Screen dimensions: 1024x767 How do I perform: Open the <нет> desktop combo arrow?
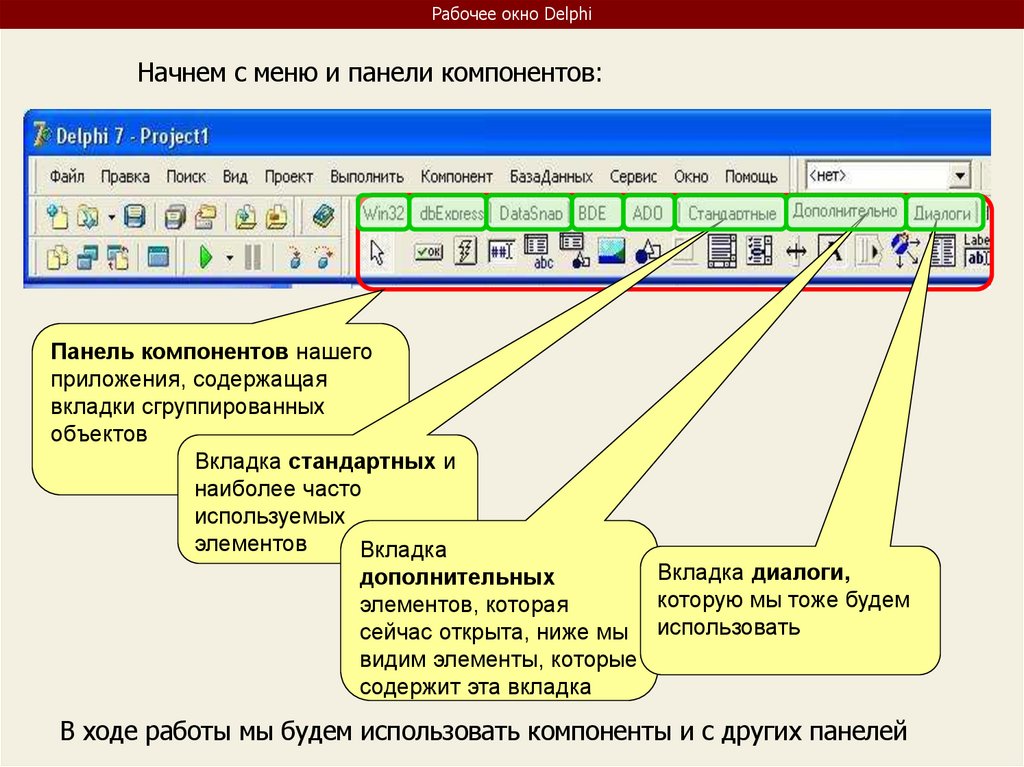click(959, 175)
